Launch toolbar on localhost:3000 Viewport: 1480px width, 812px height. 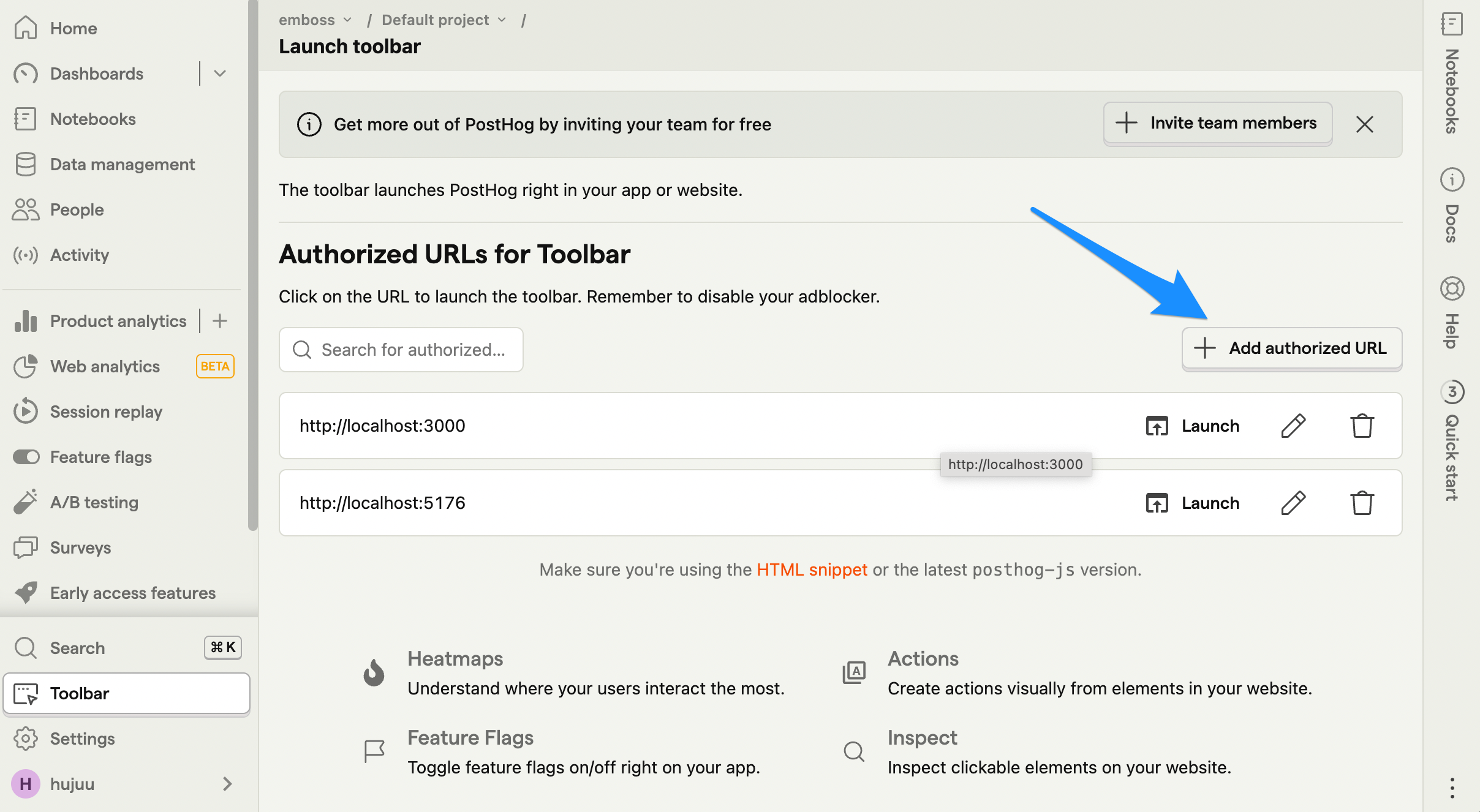click(1192, 426)
